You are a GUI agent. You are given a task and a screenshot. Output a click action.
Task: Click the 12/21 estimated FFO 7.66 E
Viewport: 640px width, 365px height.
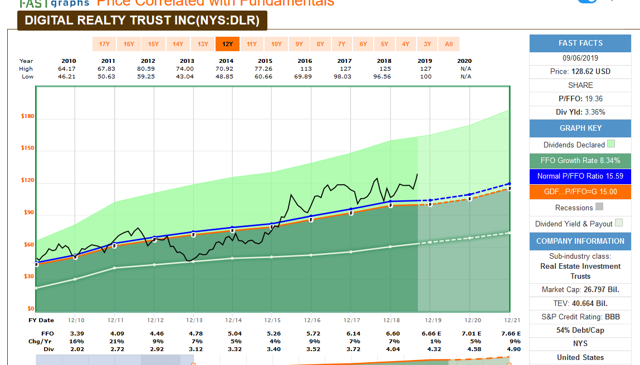511,334
